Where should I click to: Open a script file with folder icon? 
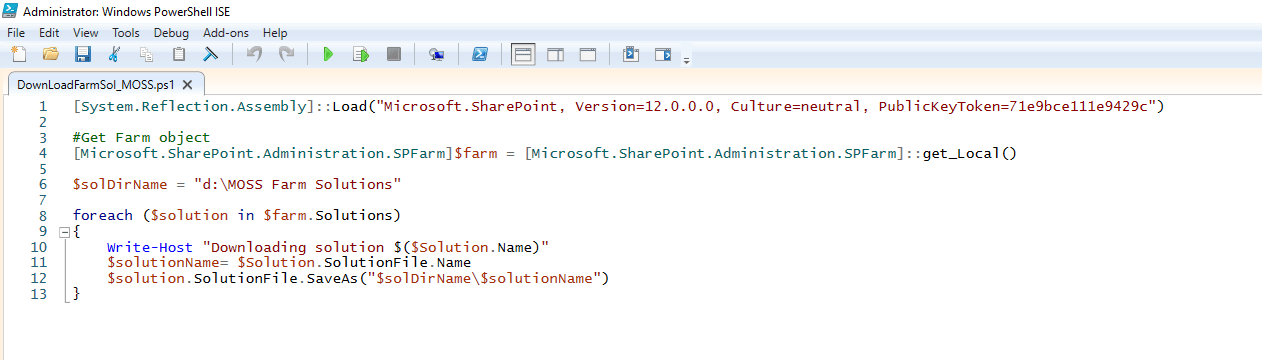coord(51,54)
